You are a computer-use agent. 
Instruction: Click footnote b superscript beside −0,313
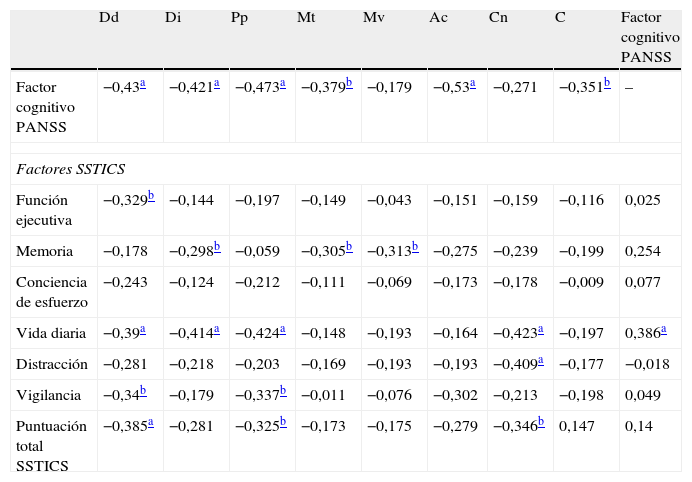point(414,246)
